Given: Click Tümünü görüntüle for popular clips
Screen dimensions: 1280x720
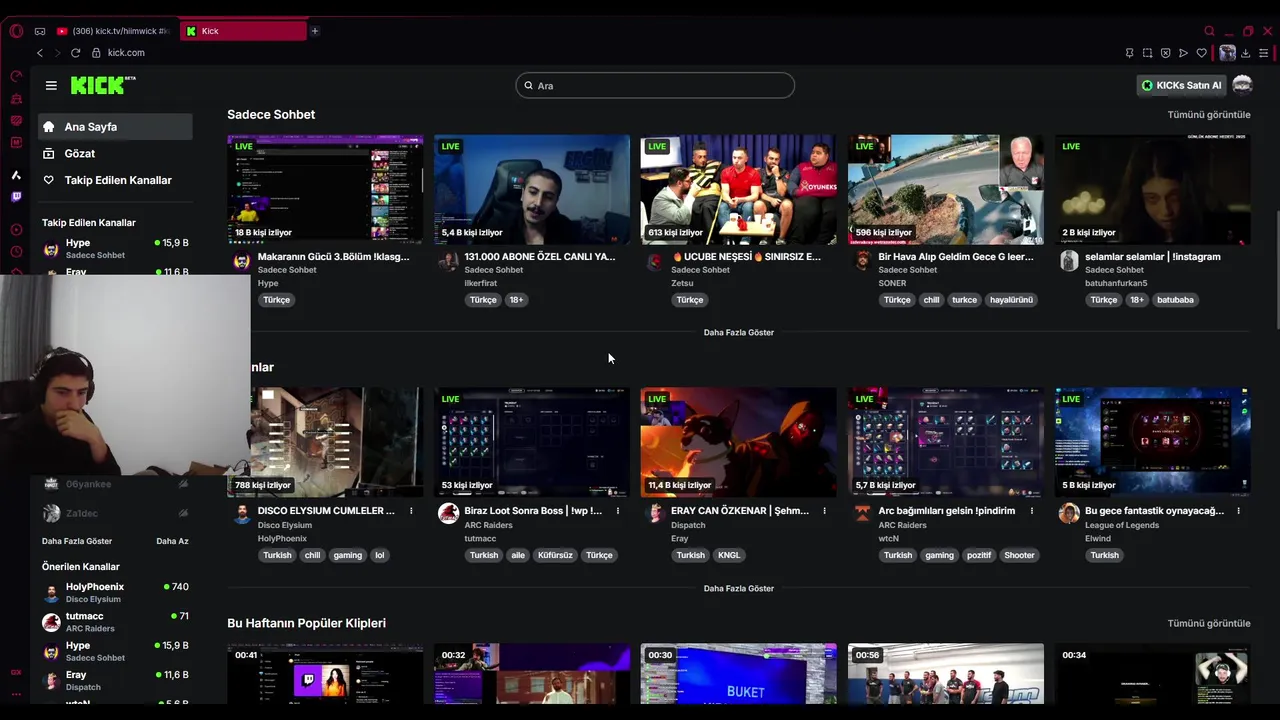Looking at the screenshot, I should click(x=1209, y=623).
